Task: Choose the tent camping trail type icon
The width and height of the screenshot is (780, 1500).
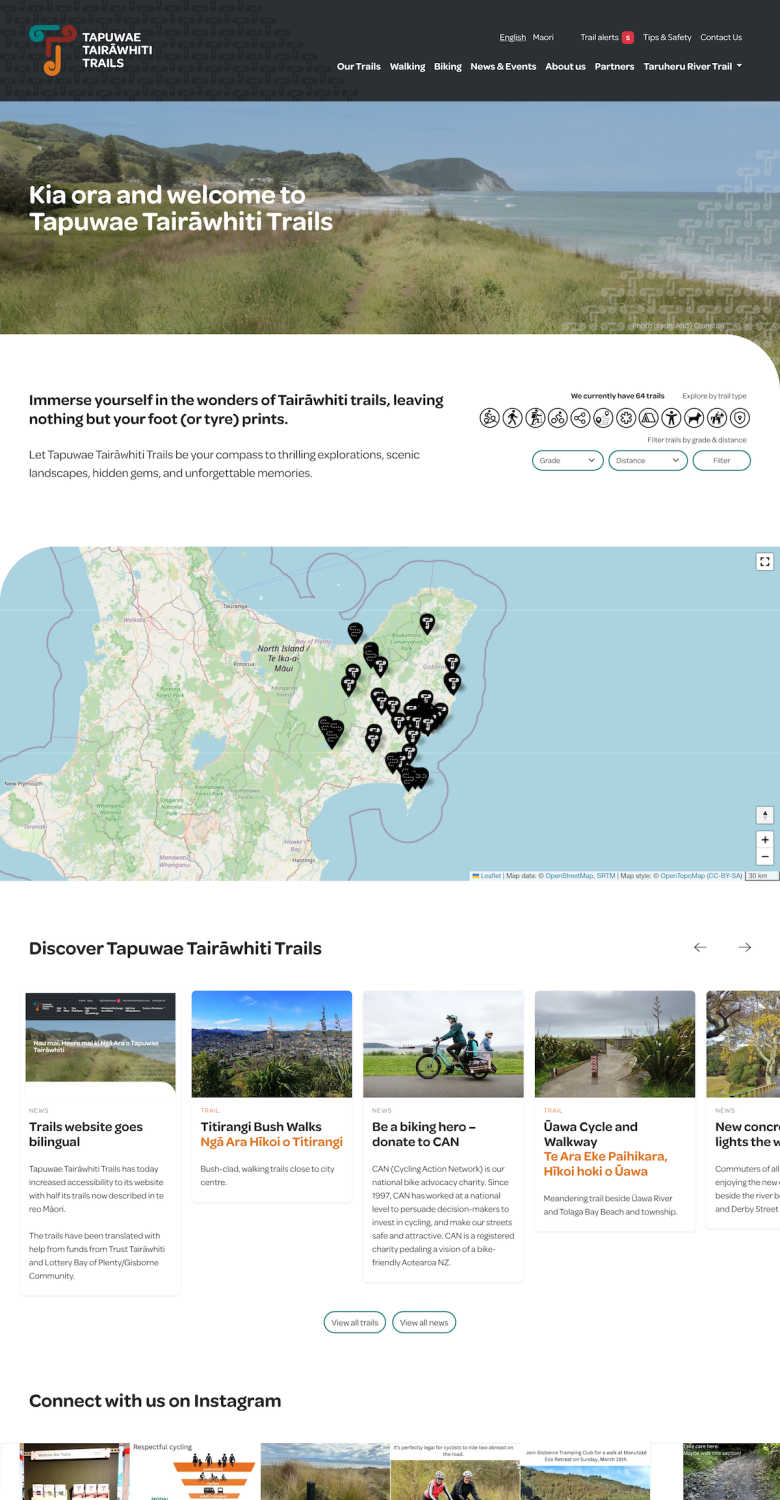Action: 649,418
